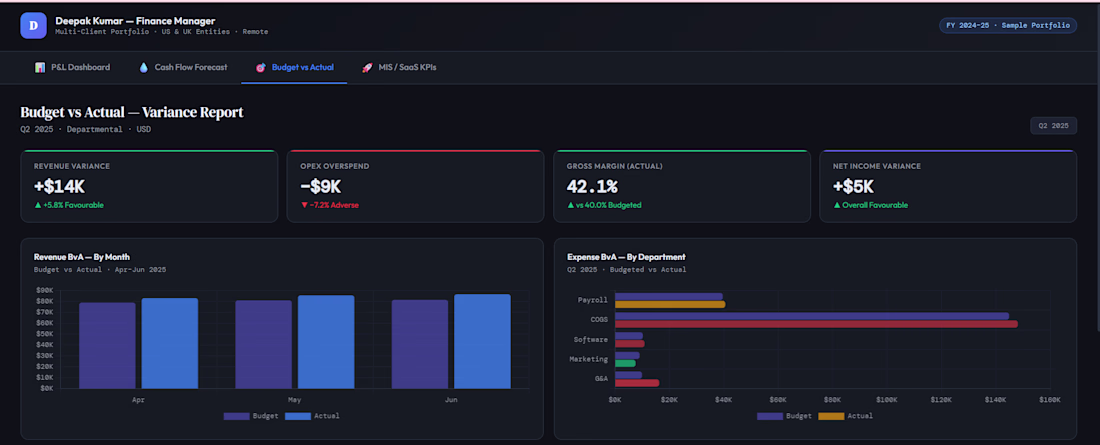Click the 'Apr' month axis label

tap(138, 399)
